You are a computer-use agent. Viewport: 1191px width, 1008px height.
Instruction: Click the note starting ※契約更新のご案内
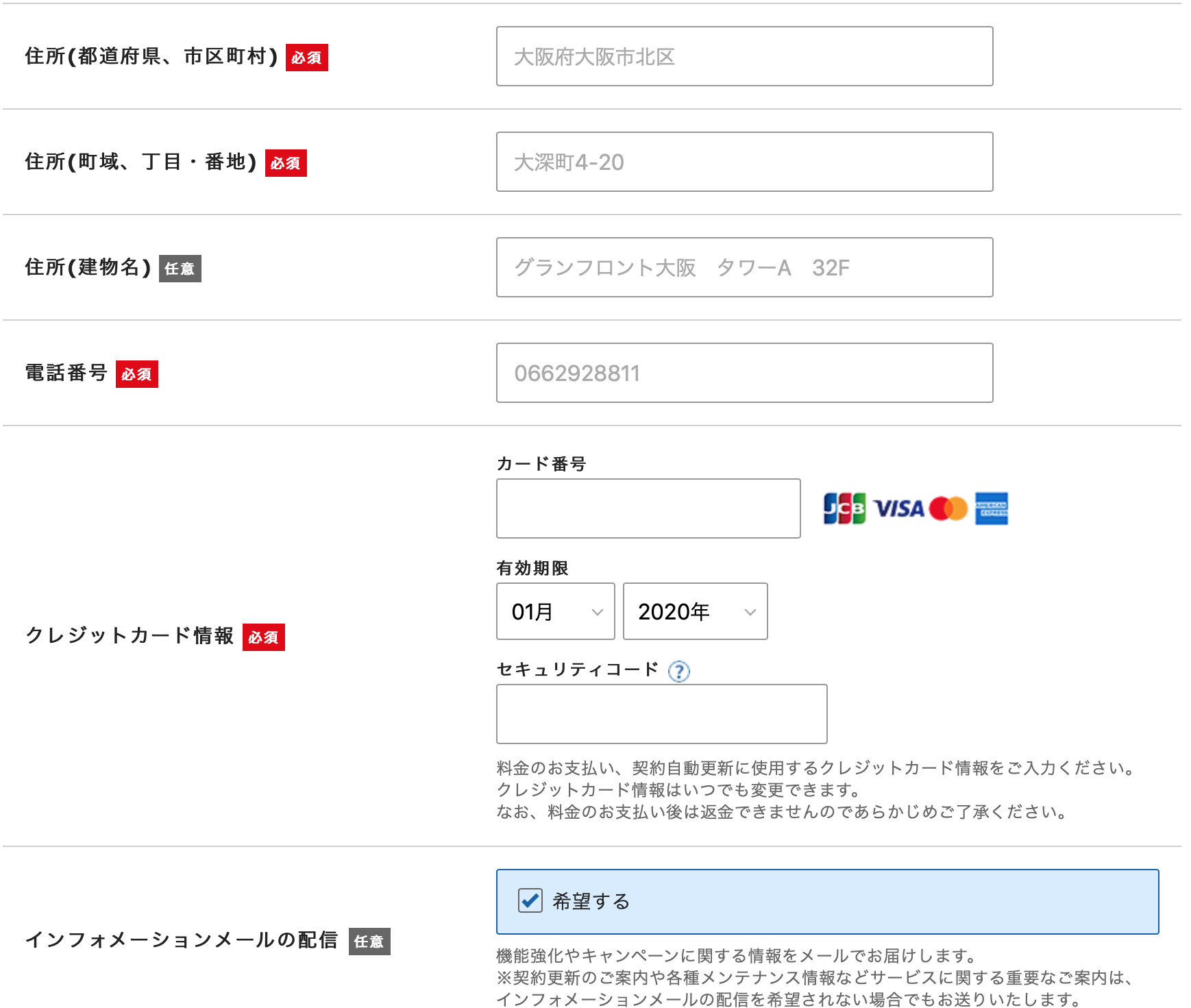[814, 977]
